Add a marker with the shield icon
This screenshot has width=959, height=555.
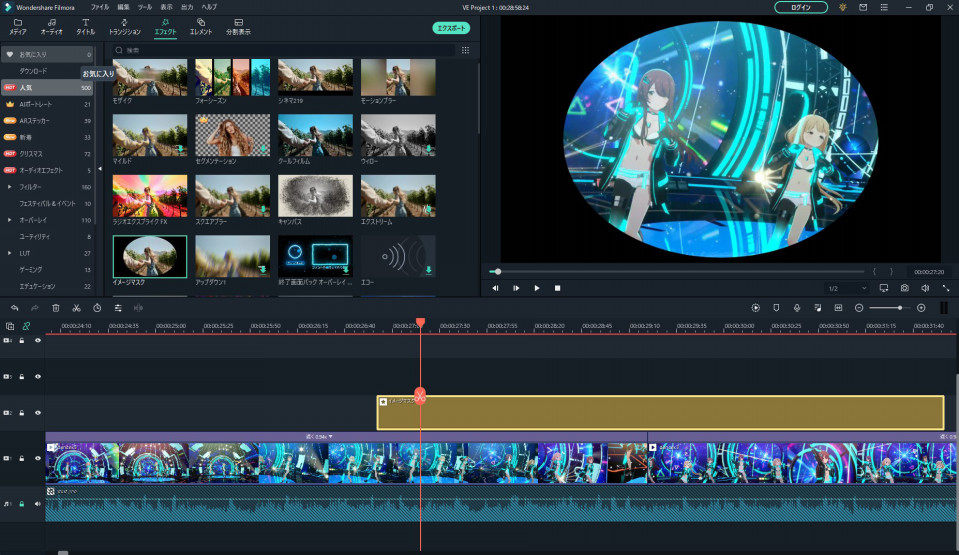pyautogui.click(x=776, y=308)
